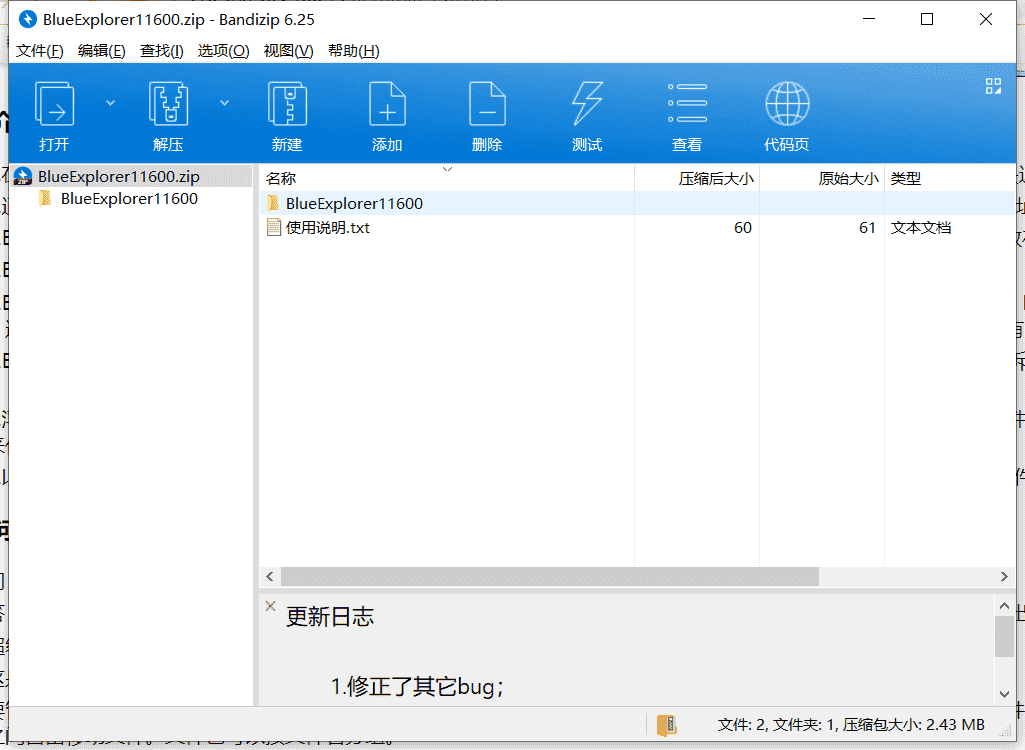Close the Bandizip window

(986, 19)
